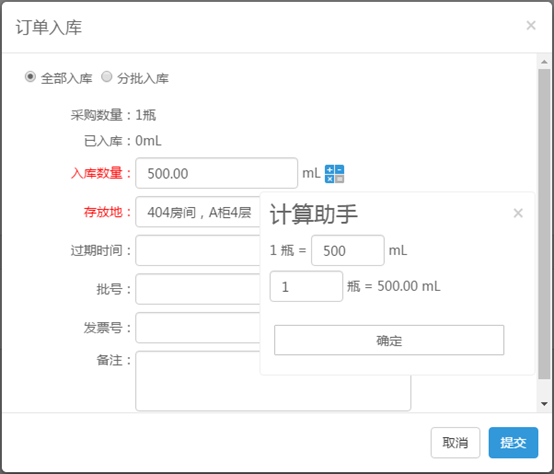Click the 发票号 input field
Screen dimensions: 554x474
click(x=198, y=327)
